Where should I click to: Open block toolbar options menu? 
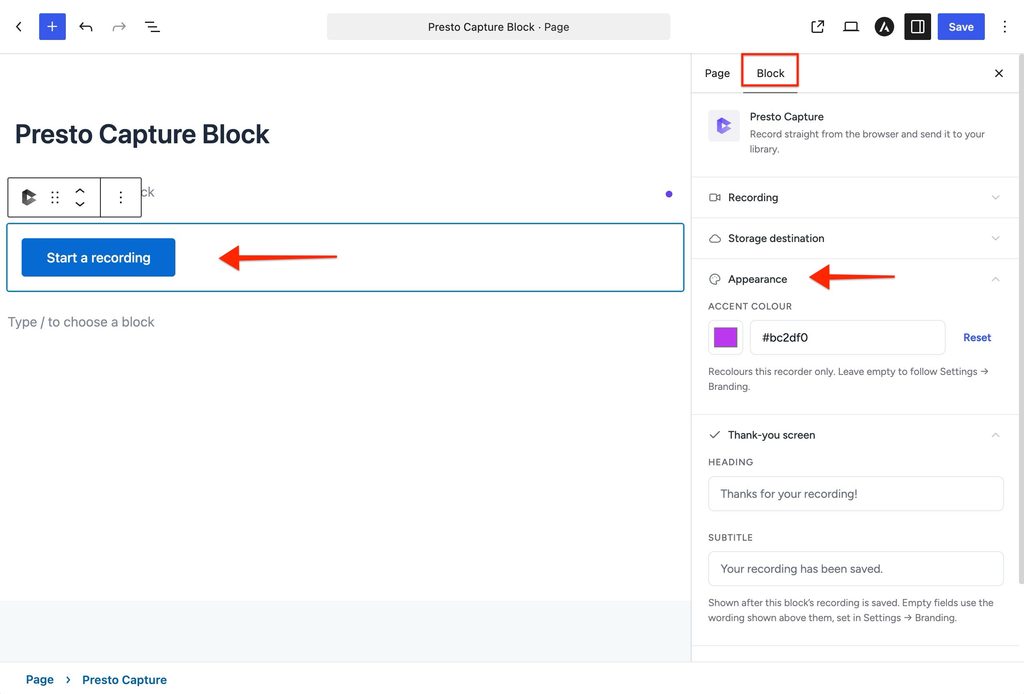(x=121, y=197)
